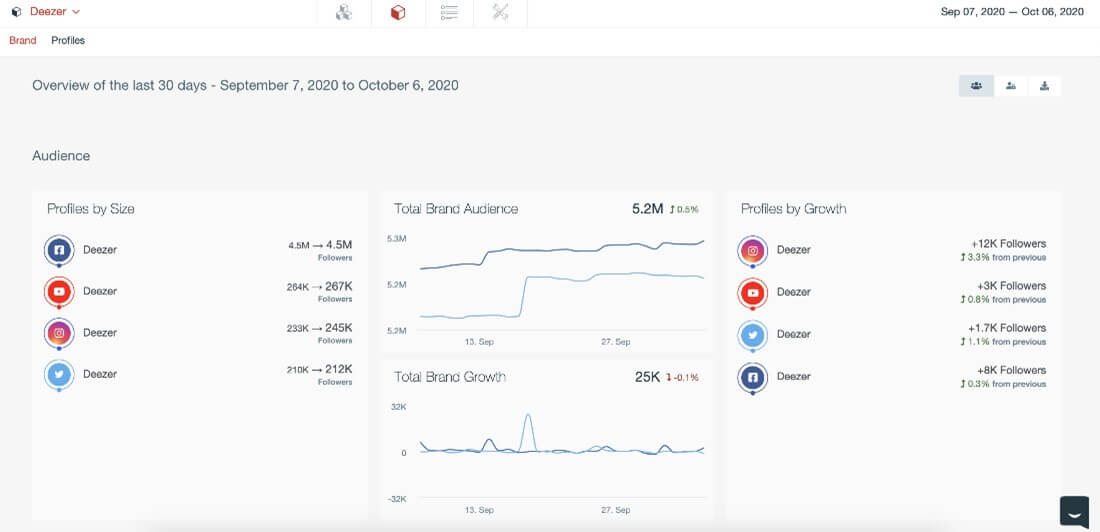Click Deezer Instagram name in Profiles by Size
This screenshot has width=1100, height=532.
coord(100,333)
